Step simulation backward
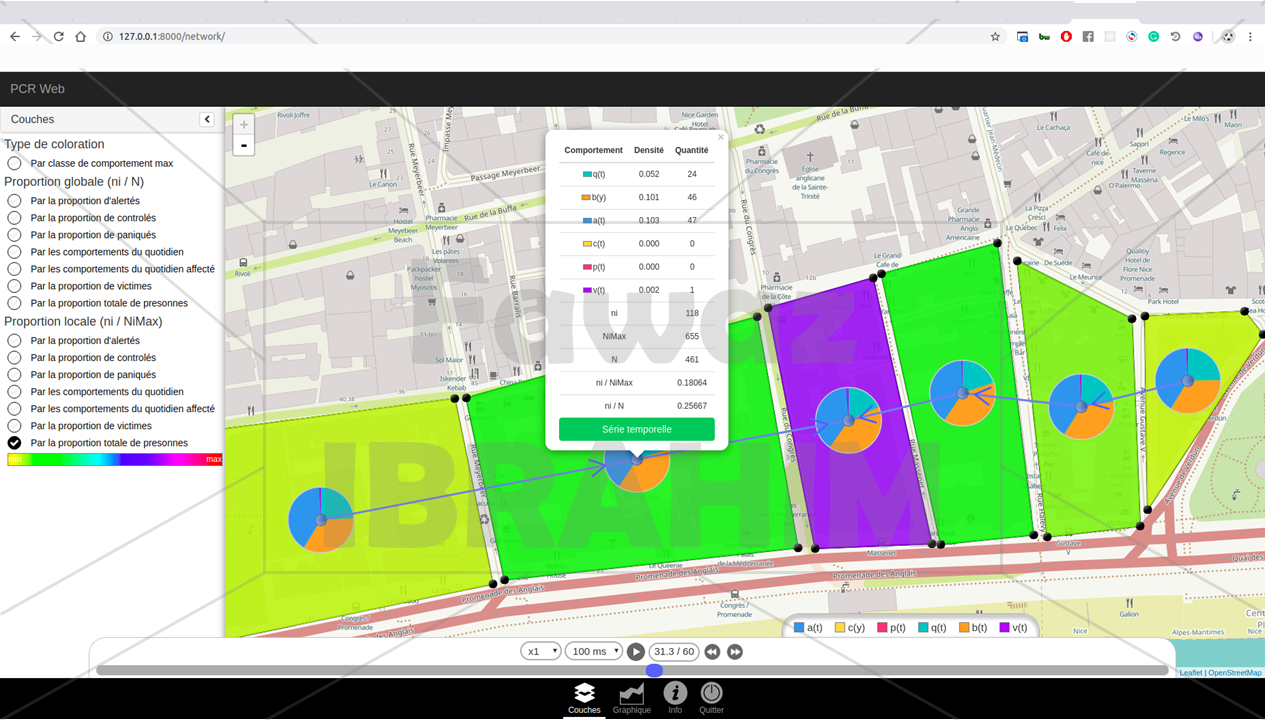1265x720 pixels. (712, 652)
